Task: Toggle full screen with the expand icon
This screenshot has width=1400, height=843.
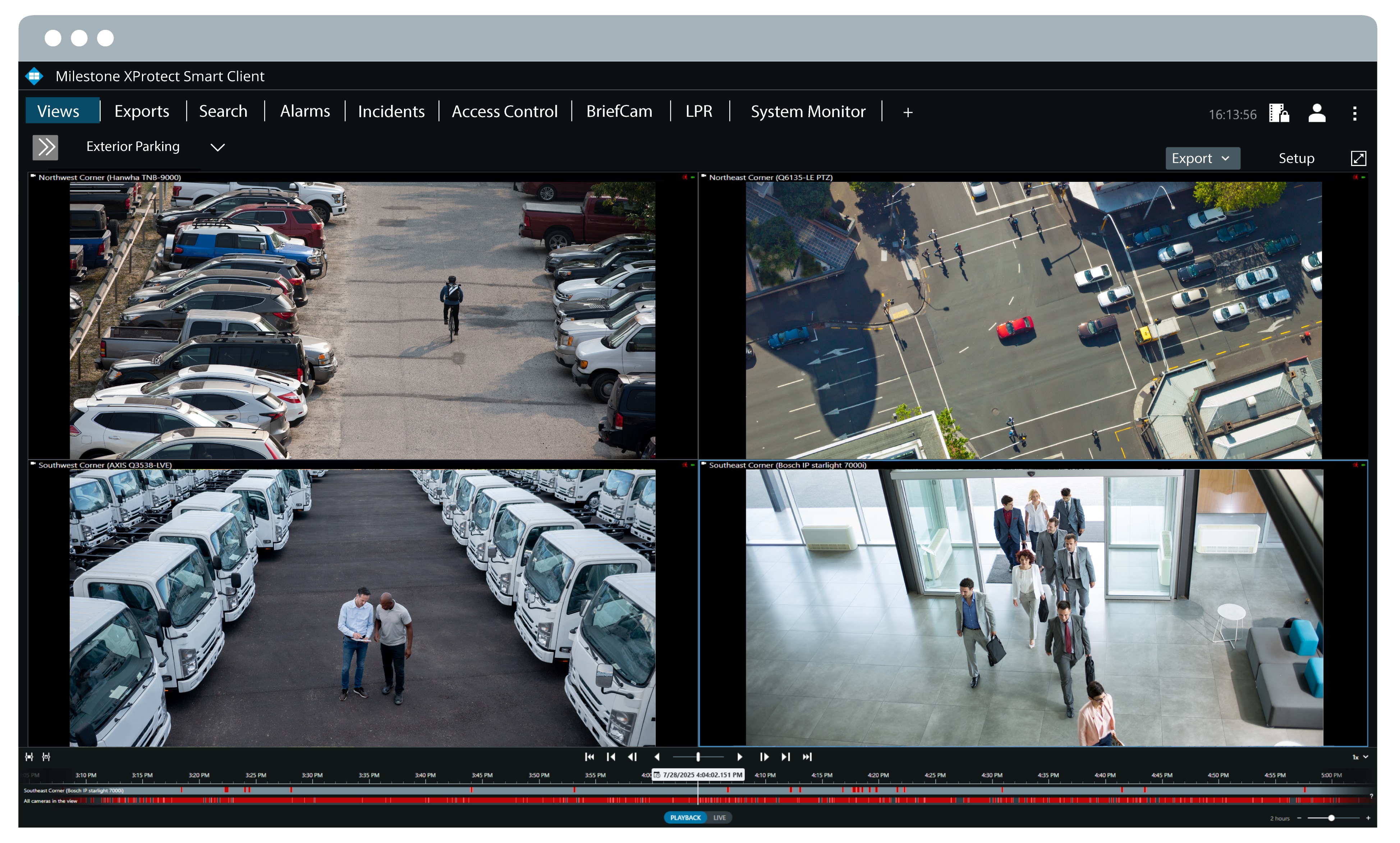Action: coord(1358,158)
